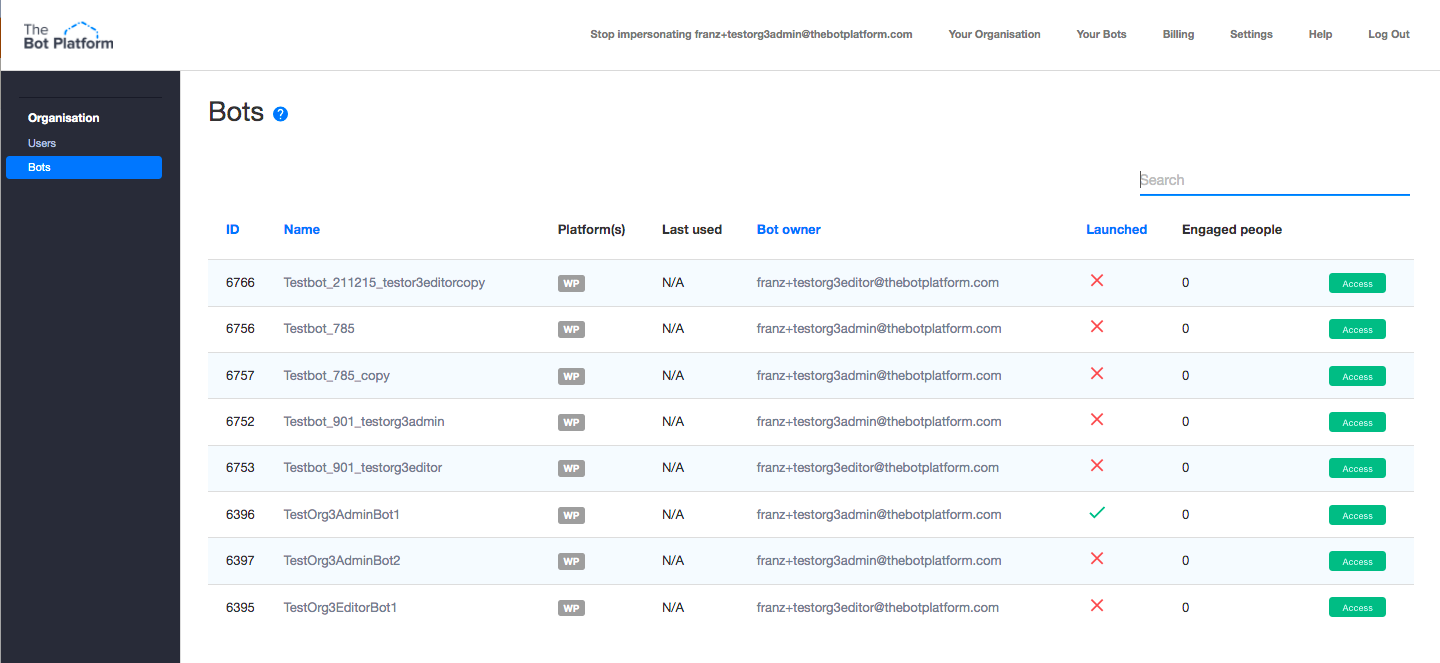Click Bots page heading
Image resolution: width=1440 pixels, height=663 pixels.
(236, 111)
